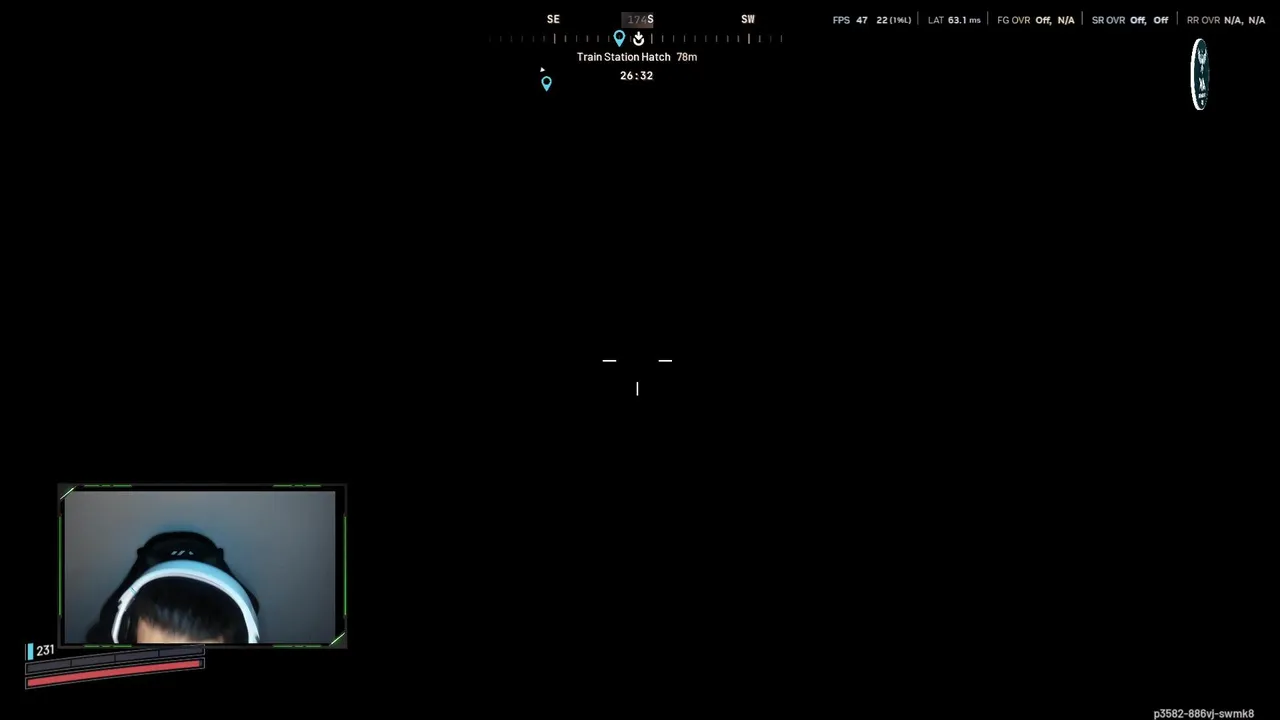Click the 231 counter beside the blue bar
Screen dimensions: 1280x720
[x=45, y=650]
